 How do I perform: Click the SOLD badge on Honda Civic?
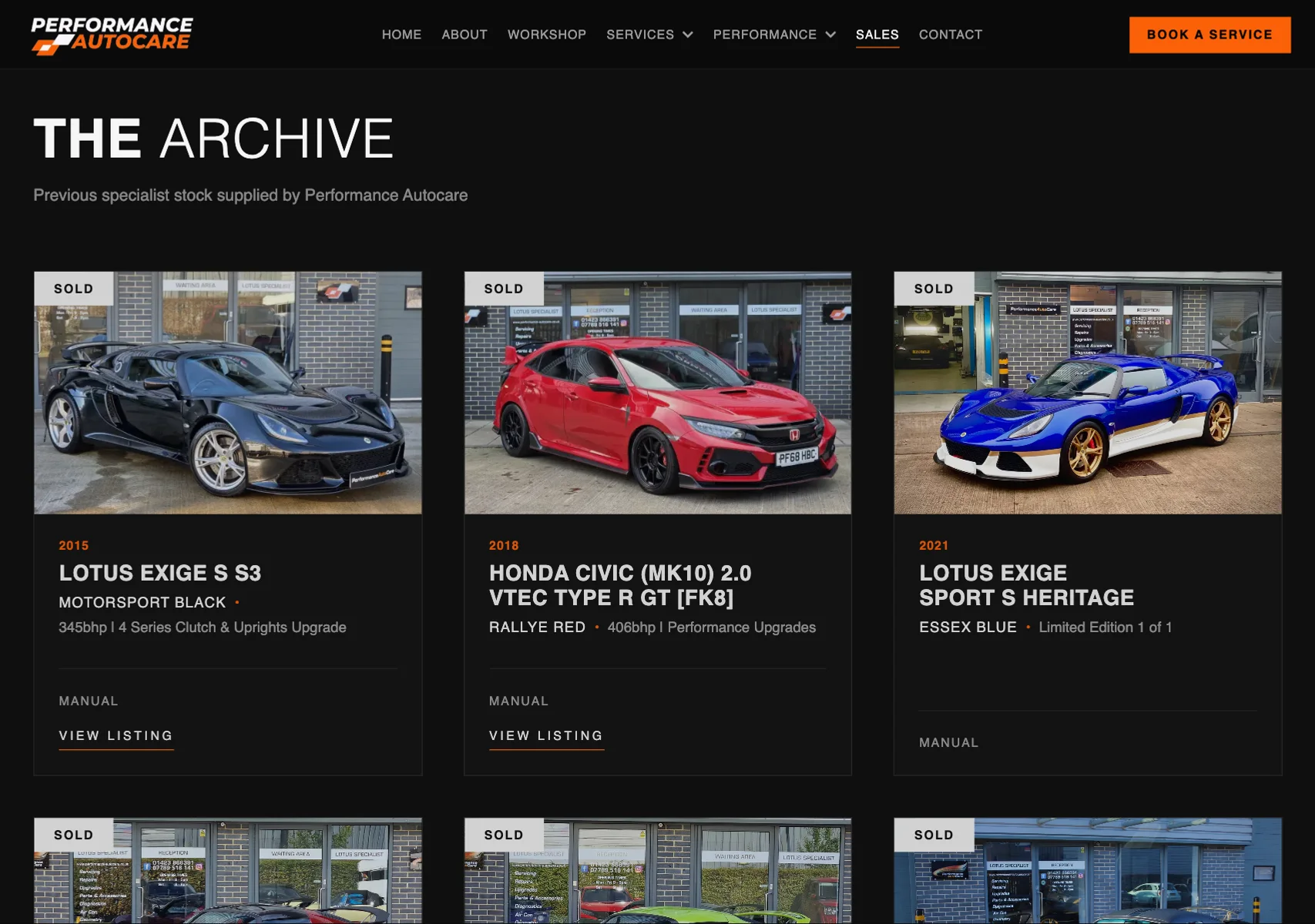pos(504,289)
